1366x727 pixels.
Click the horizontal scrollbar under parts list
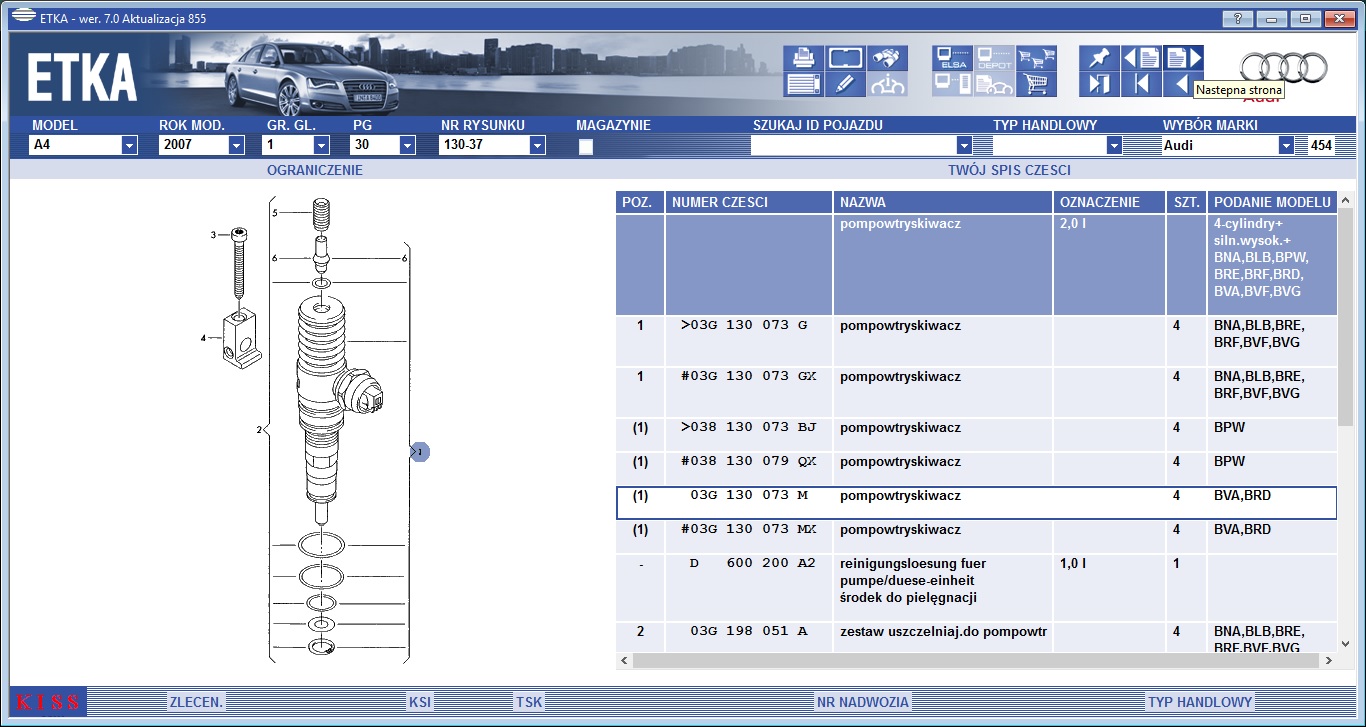(x=977, y=661)
